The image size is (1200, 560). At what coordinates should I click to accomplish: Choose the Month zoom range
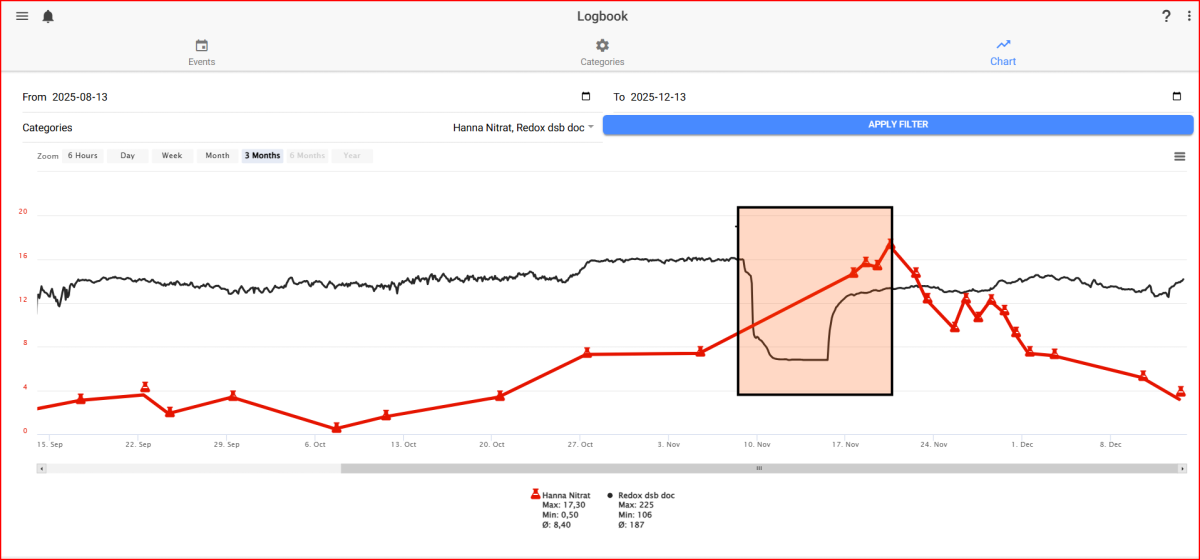click(217, 156)
